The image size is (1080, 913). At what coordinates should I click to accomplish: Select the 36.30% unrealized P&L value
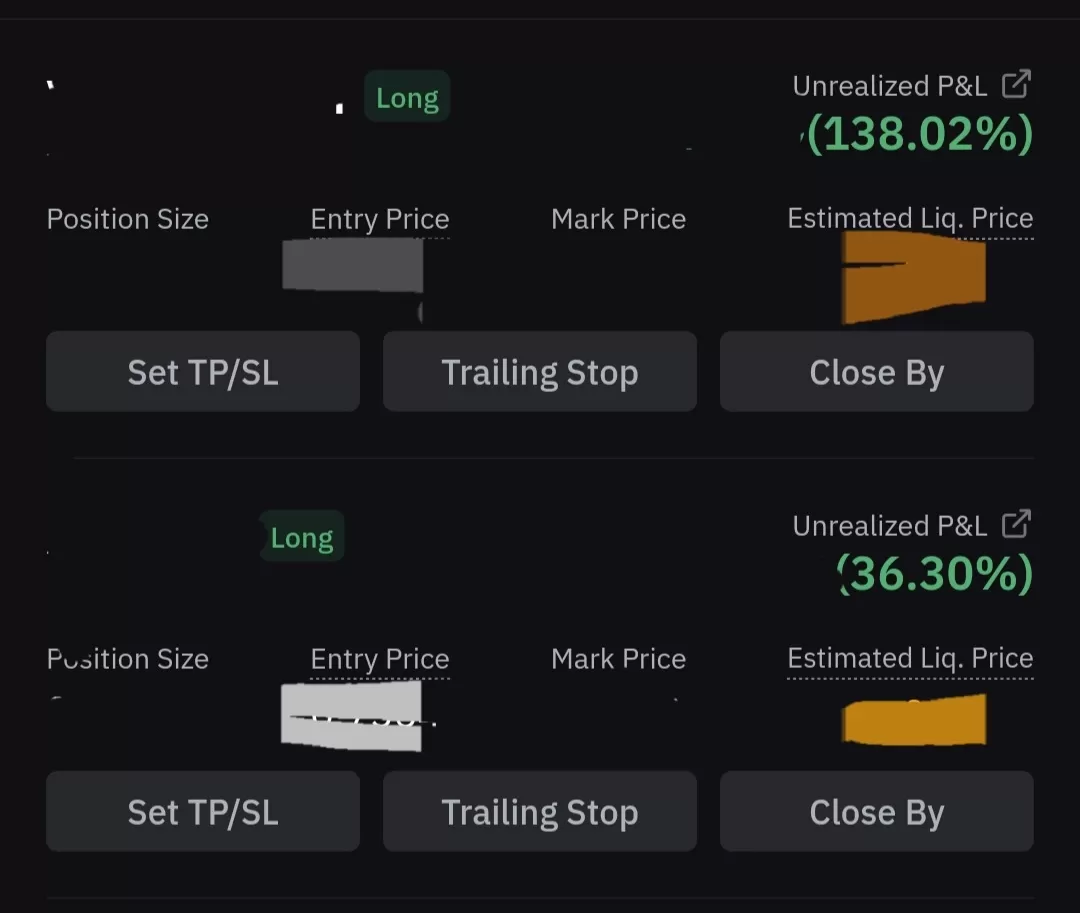click(x=935, y=574)
